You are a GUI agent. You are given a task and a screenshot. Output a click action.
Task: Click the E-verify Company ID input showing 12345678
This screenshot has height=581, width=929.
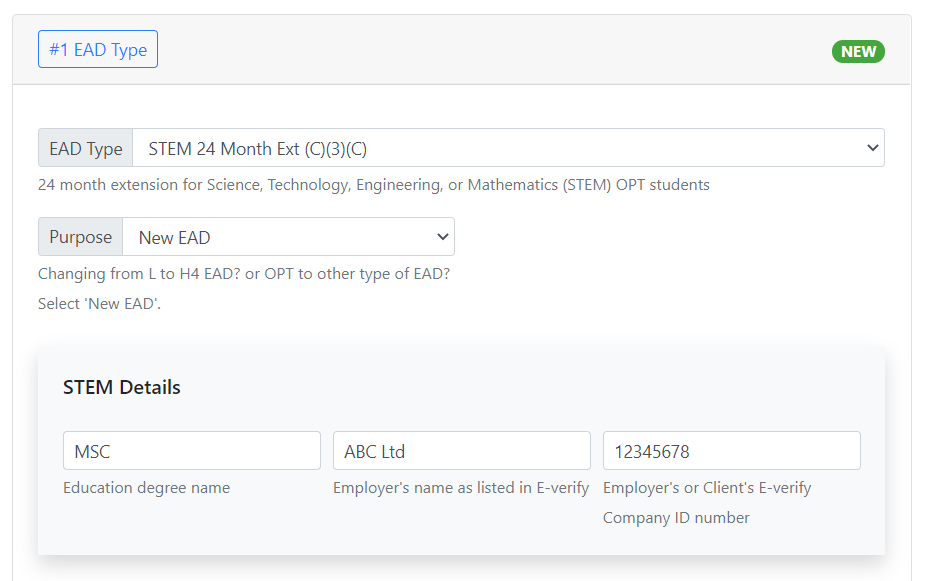click(x=731, y=450)
